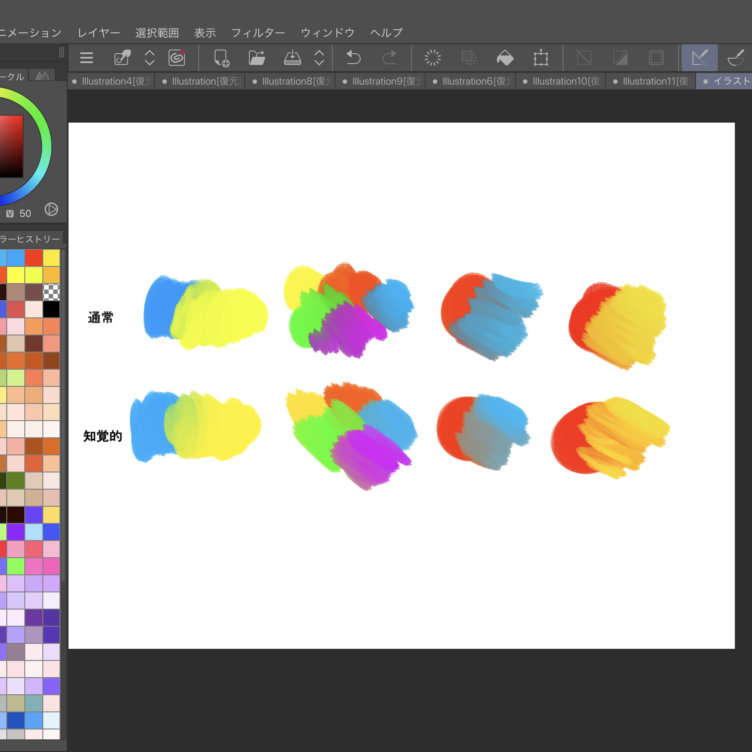This screenshot has width=752, height=752.
Task: Create a new canvas with New icon
Action: pos(222,58)
